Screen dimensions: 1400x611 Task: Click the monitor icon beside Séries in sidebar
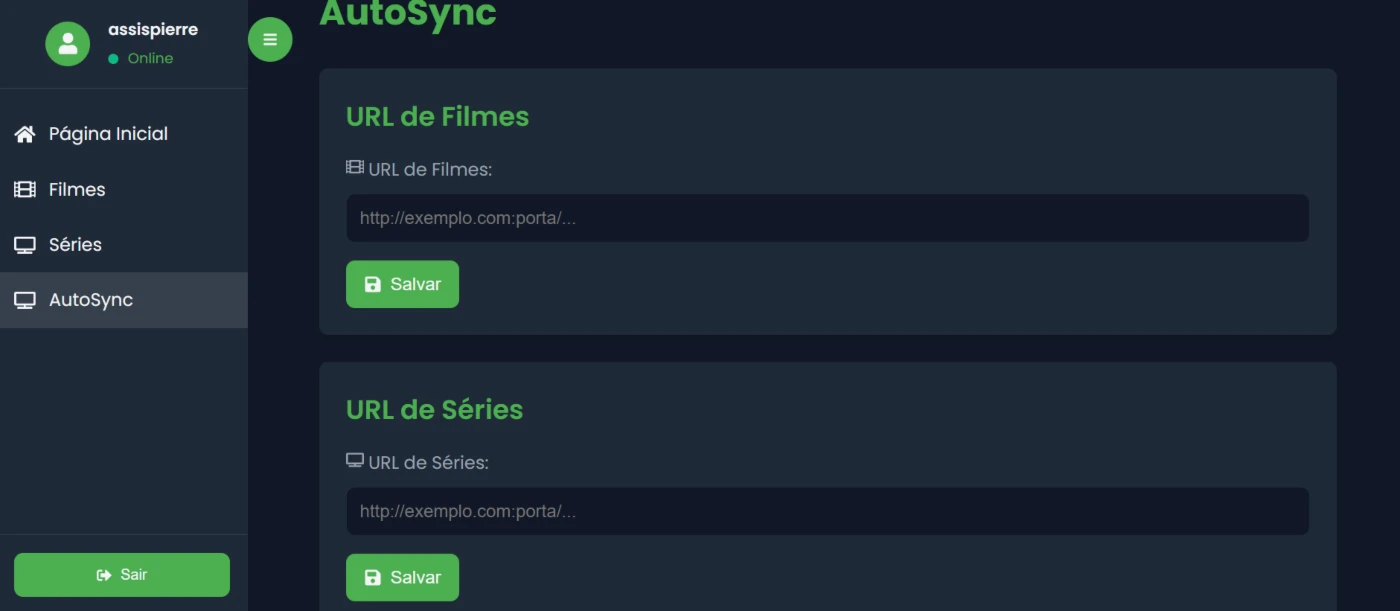[25, 245]
